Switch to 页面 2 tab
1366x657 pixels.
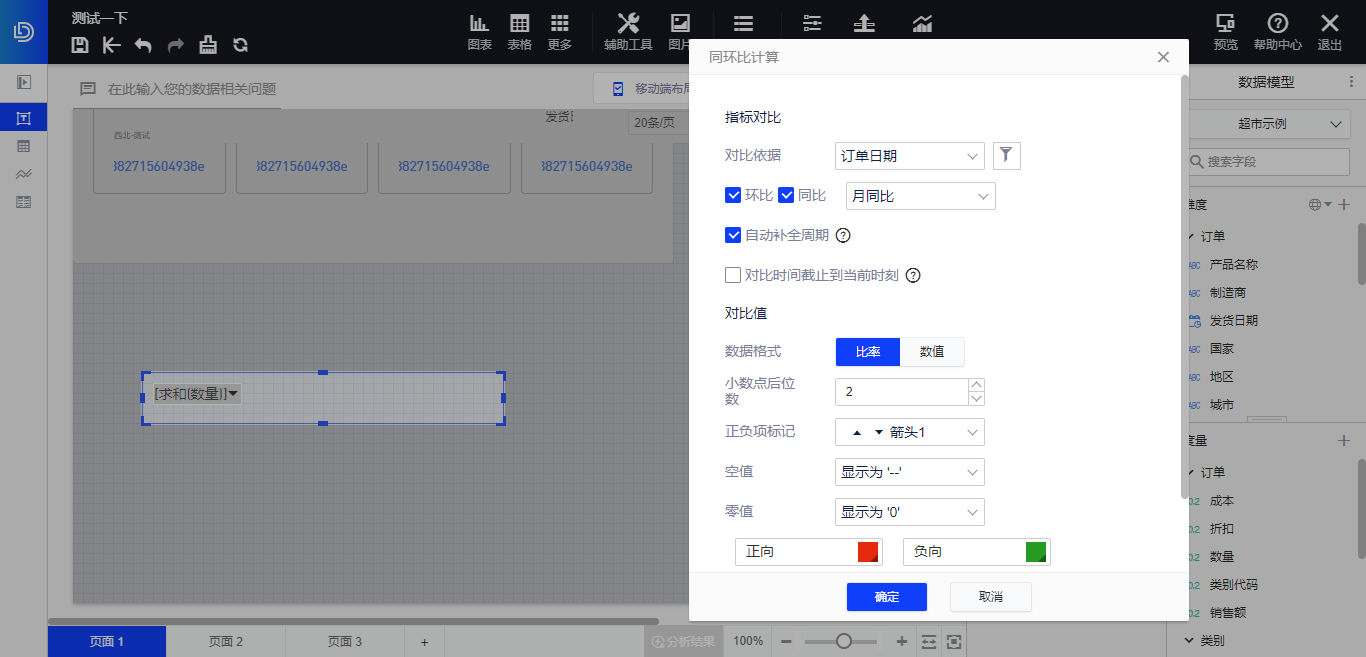[225, 641]
